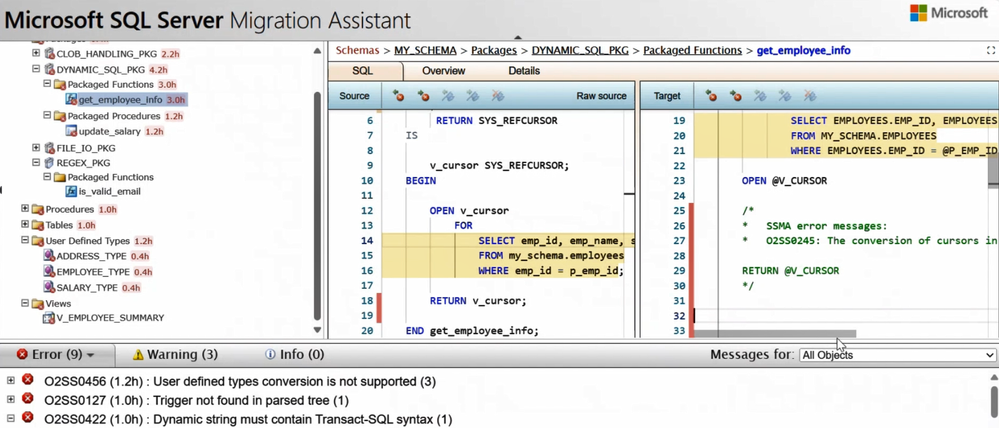Click the red error icon for O2SS0422

pos(27,417)
